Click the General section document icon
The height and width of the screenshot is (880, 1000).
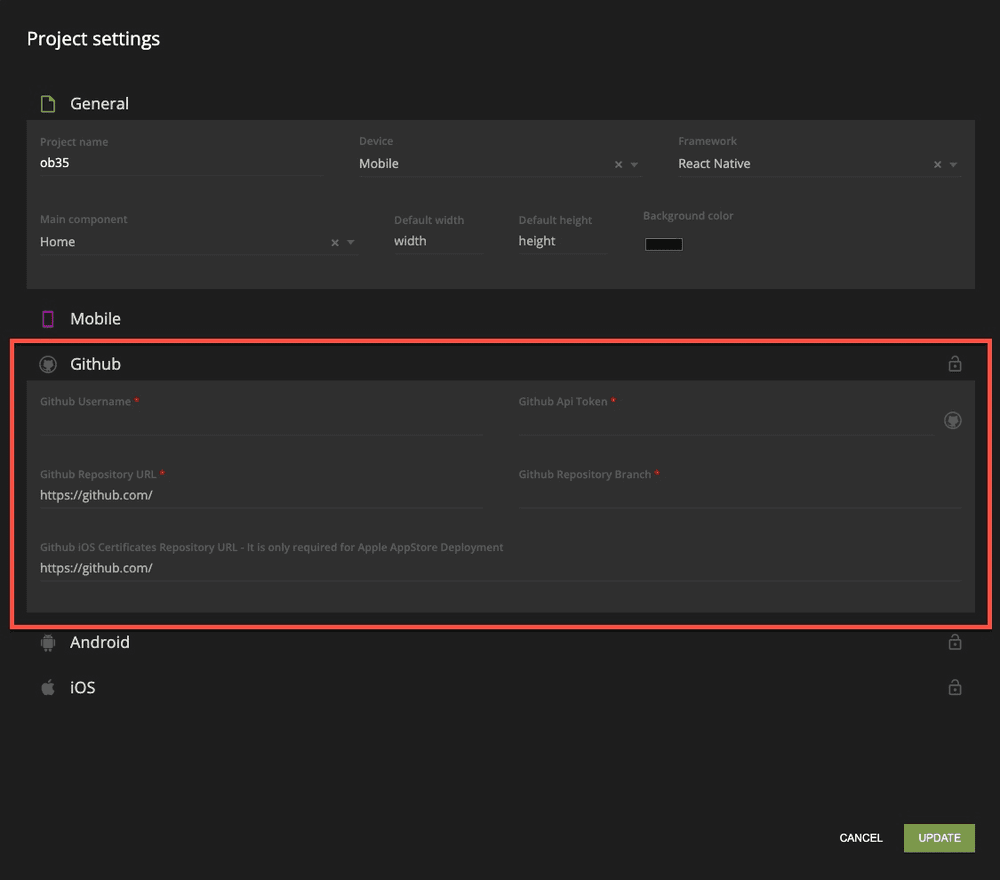[x=48, y=104]
